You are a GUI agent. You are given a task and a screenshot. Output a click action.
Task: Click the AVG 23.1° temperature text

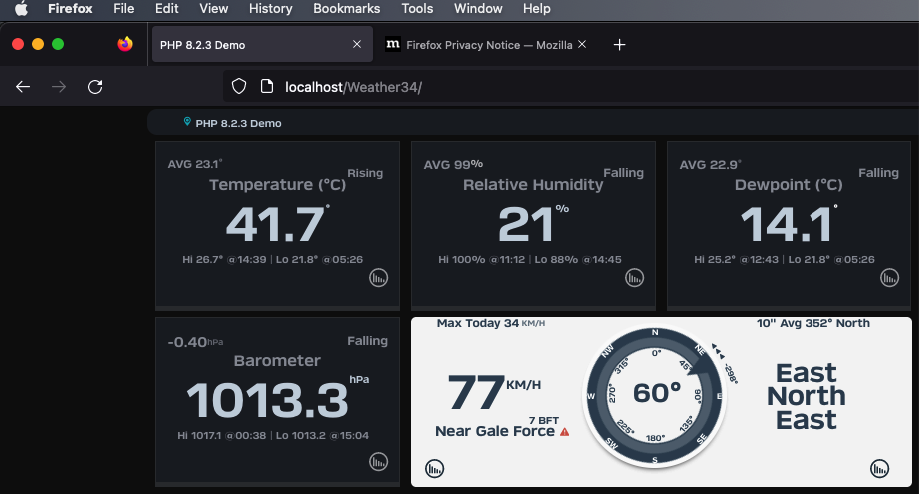click(x=195, y=164)
